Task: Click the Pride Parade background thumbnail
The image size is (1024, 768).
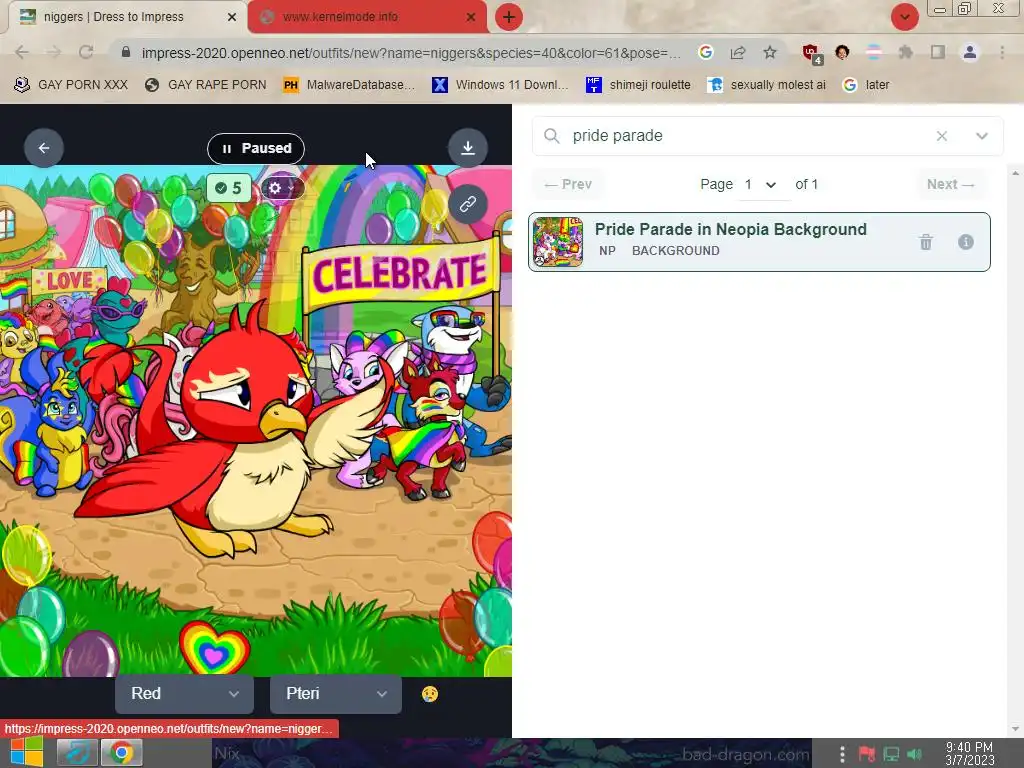Action: coord(558,242)
